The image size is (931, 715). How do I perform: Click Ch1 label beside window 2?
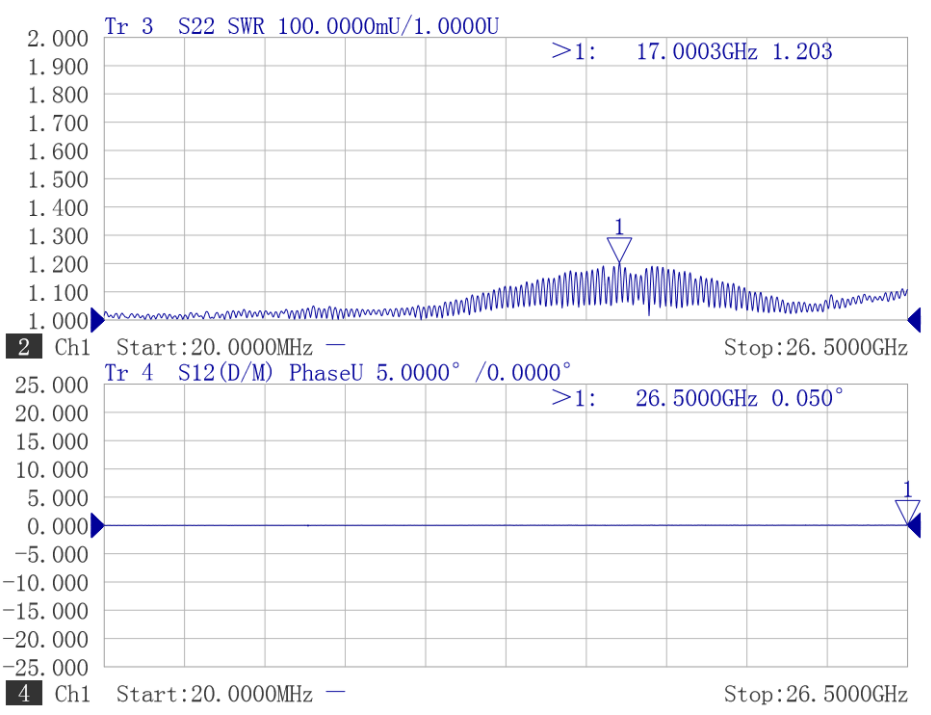[72, 347]
